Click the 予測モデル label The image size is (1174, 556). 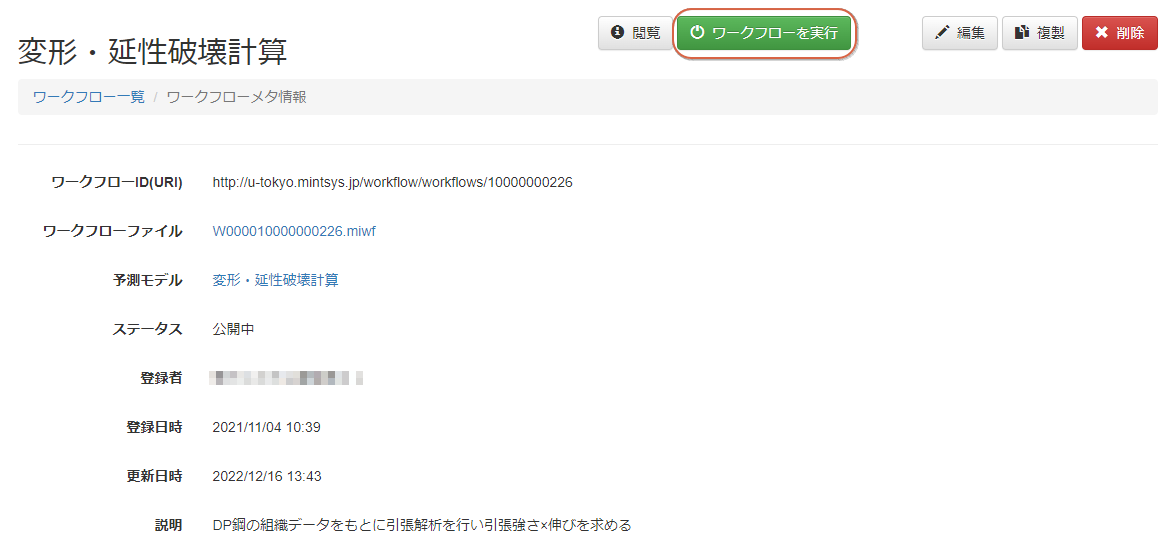147,281
